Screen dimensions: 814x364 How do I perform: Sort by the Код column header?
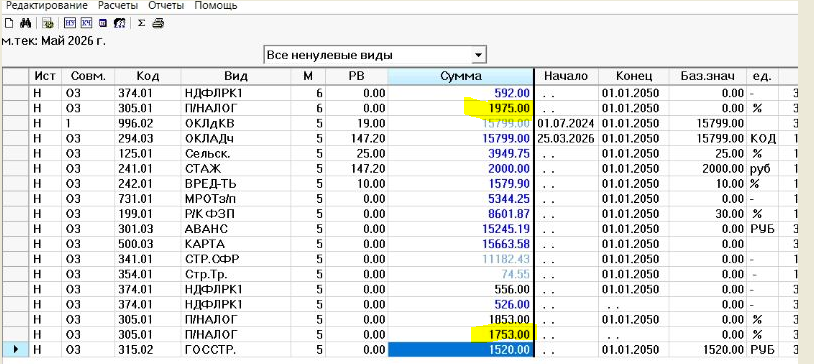click(147, 76)
